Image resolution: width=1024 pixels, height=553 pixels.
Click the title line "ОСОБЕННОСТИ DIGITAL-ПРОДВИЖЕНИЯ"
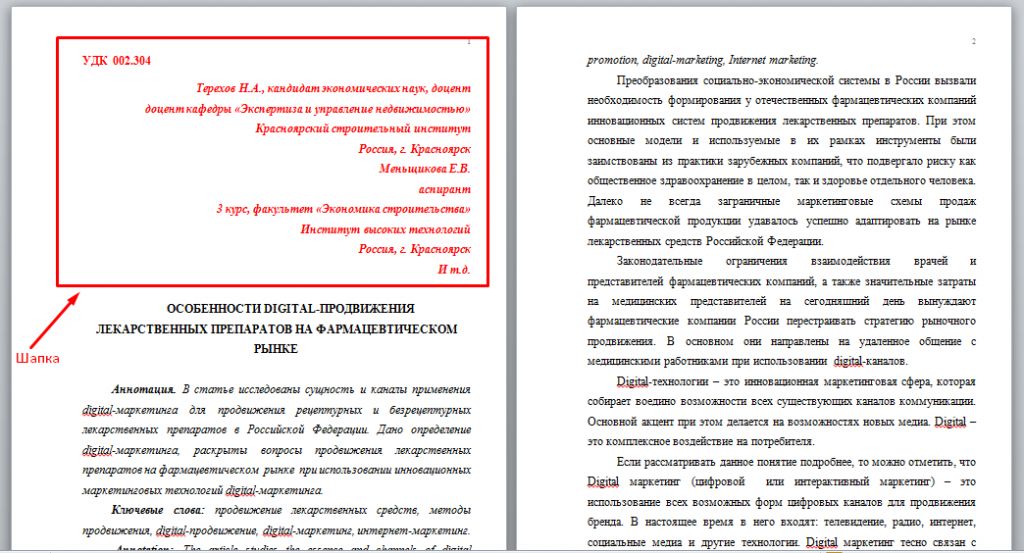point(290,309)
